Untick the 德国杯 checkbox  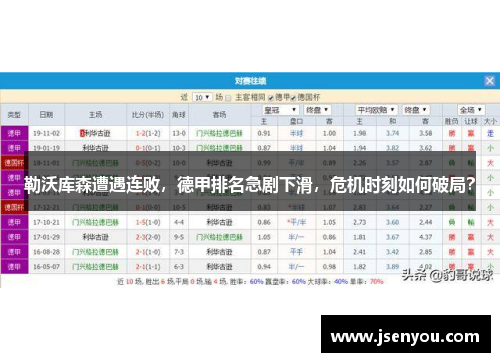pos(293,98)
